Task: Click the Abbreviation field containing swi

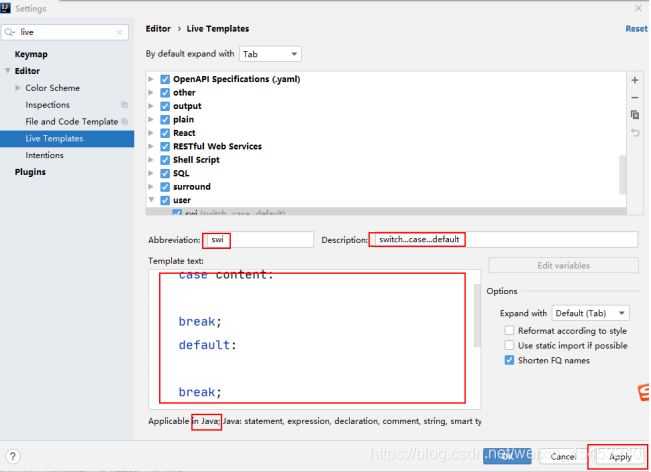Action: pos(258,240)
